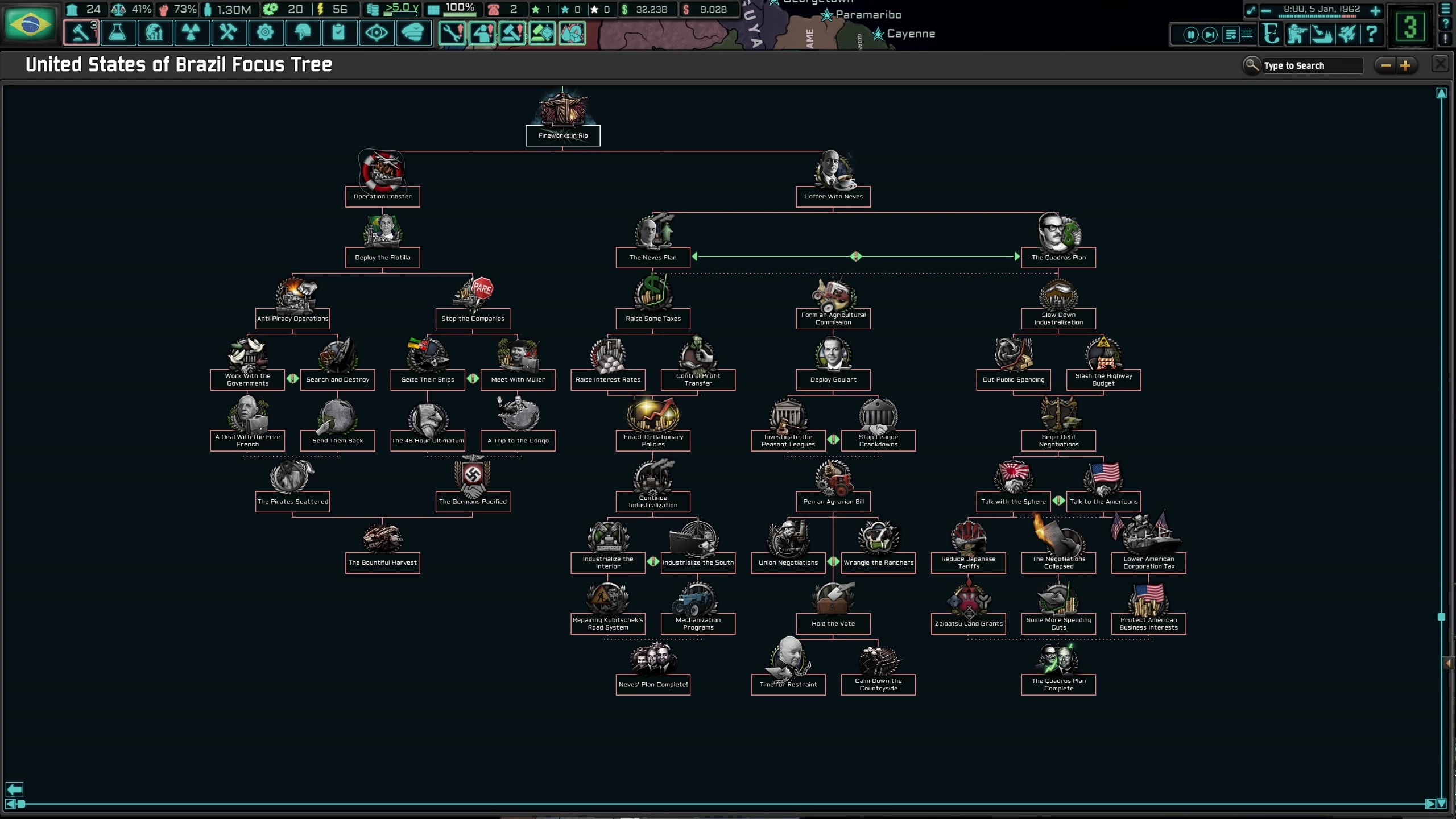Open the logistics clipboard icon
1456x819 pixels.
pos(339,32)
